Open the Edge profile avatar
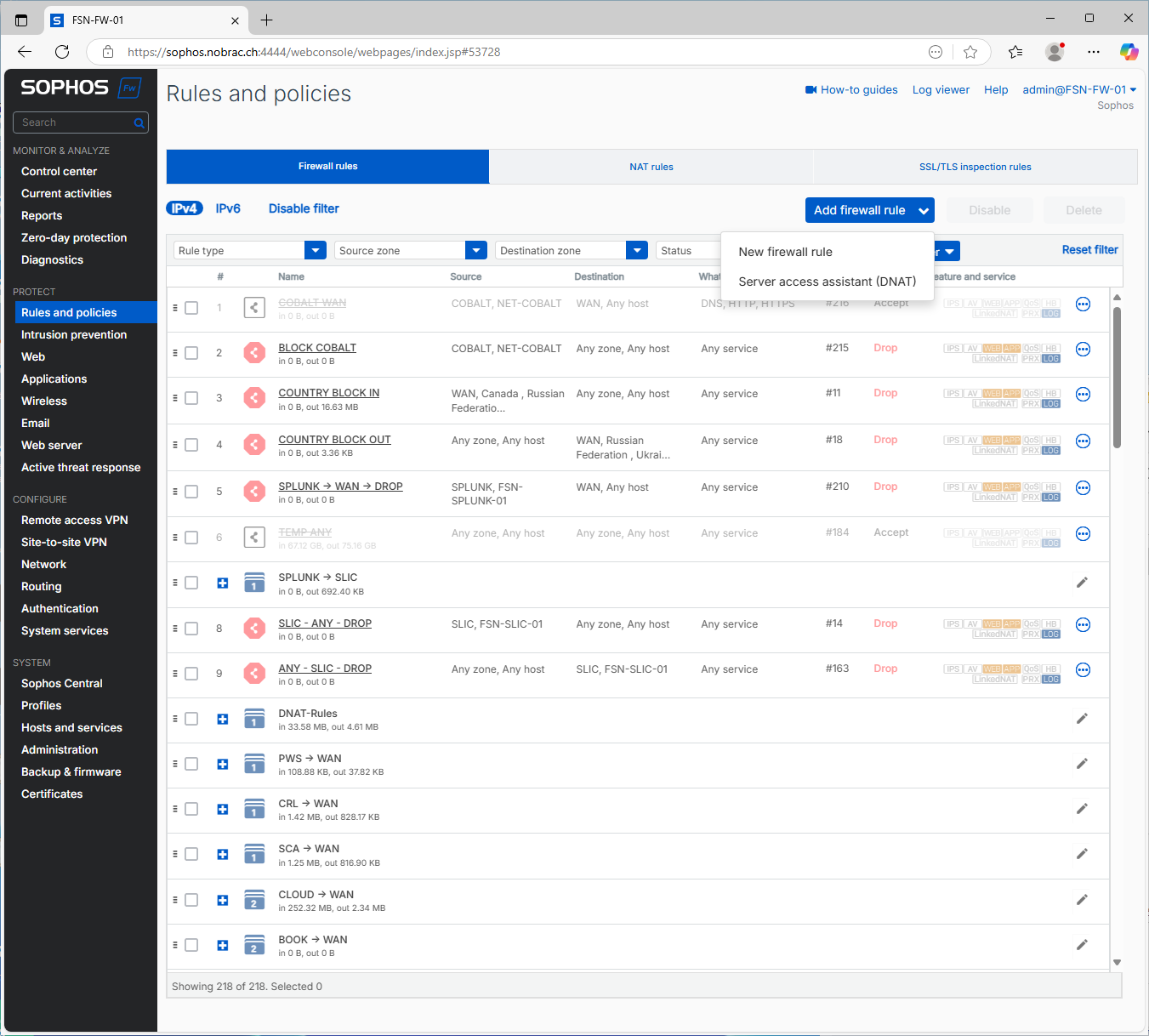The width and height of the screenshot is (1149, 1036). 1055,52
